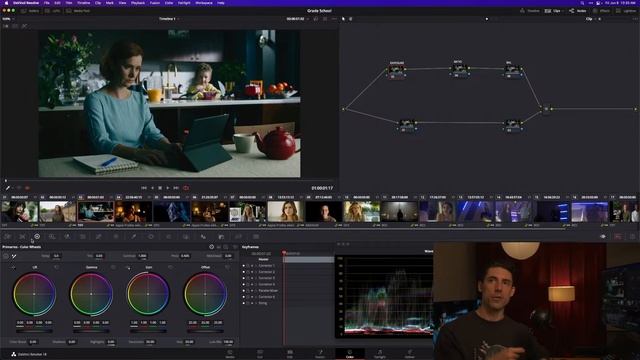
Task: Open the Blur palette
Action: pyautogui.click(x=203, y=237)
